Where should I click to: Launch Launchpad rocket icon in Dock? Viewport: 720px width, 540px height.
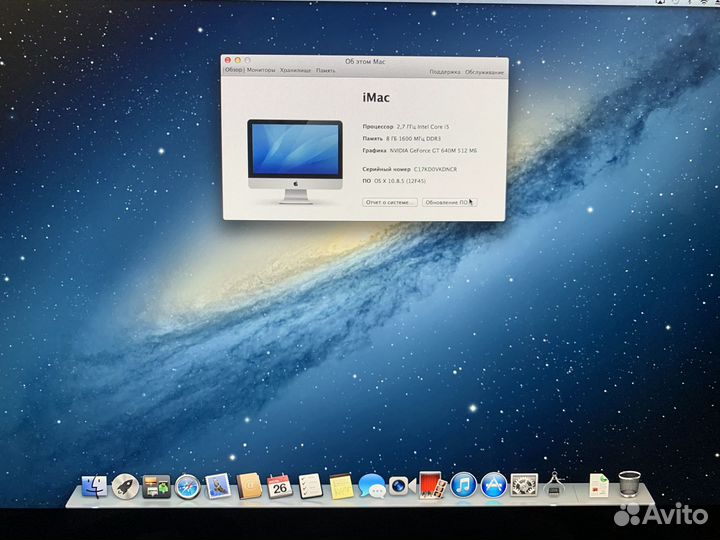tap(125, 487)
